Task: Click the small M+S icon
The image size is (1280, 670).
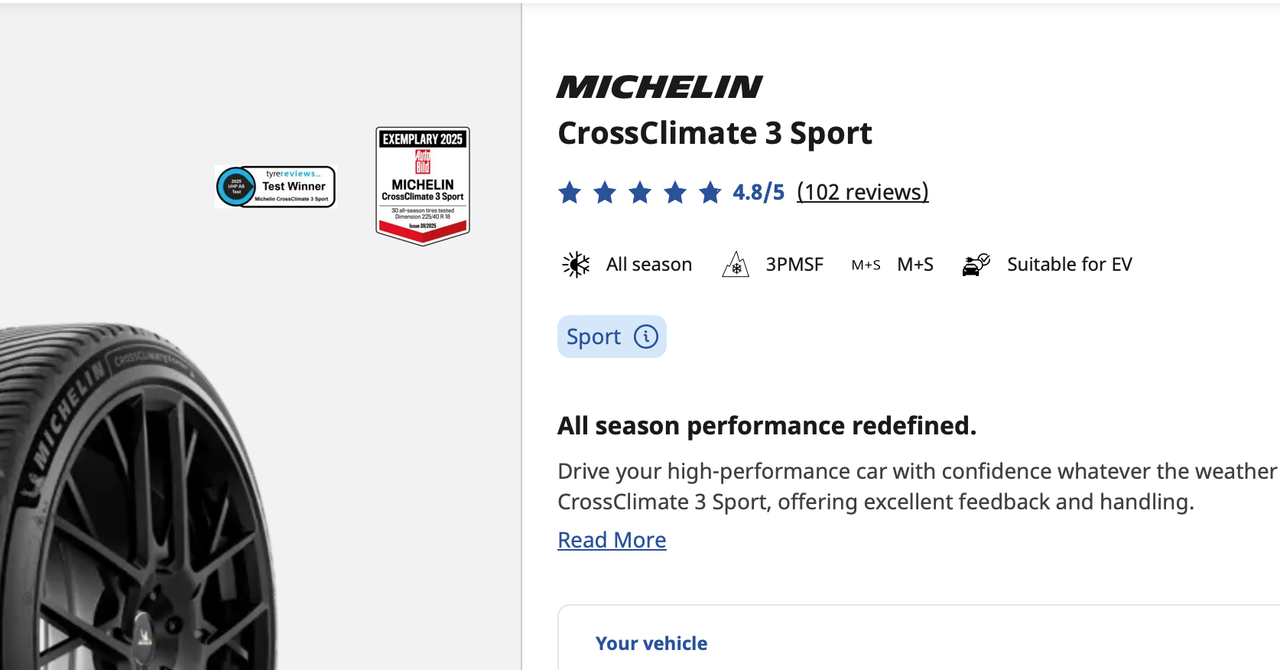Action: (x=865, y=265)
